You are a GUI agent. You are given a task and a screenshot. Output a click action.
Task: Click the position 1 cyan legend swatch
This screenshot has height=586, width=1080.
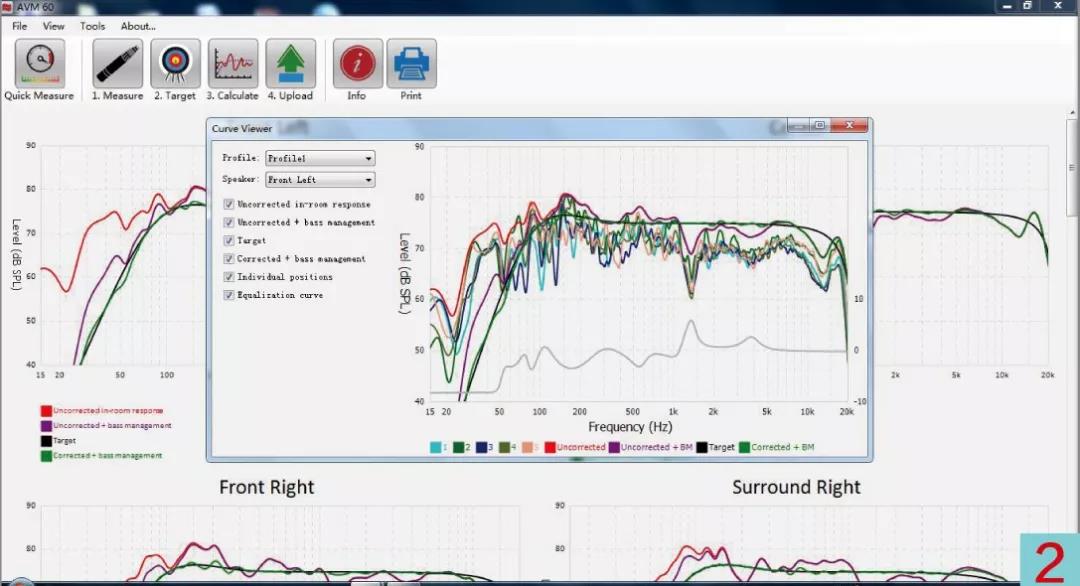pos(435,448)
